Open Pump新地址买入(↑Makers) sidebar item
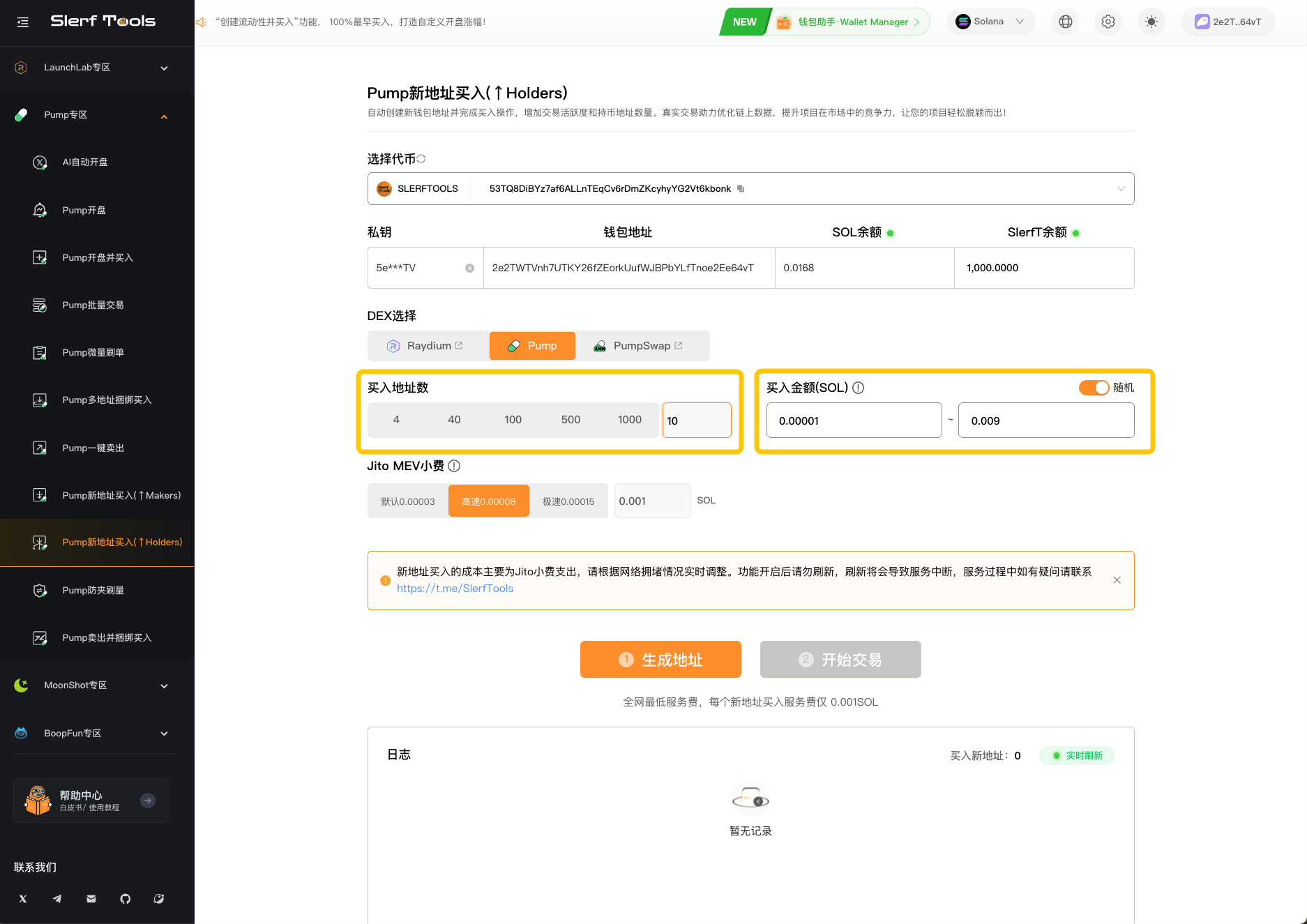Viewport: 1307px width, 924px height. [97, 495]
